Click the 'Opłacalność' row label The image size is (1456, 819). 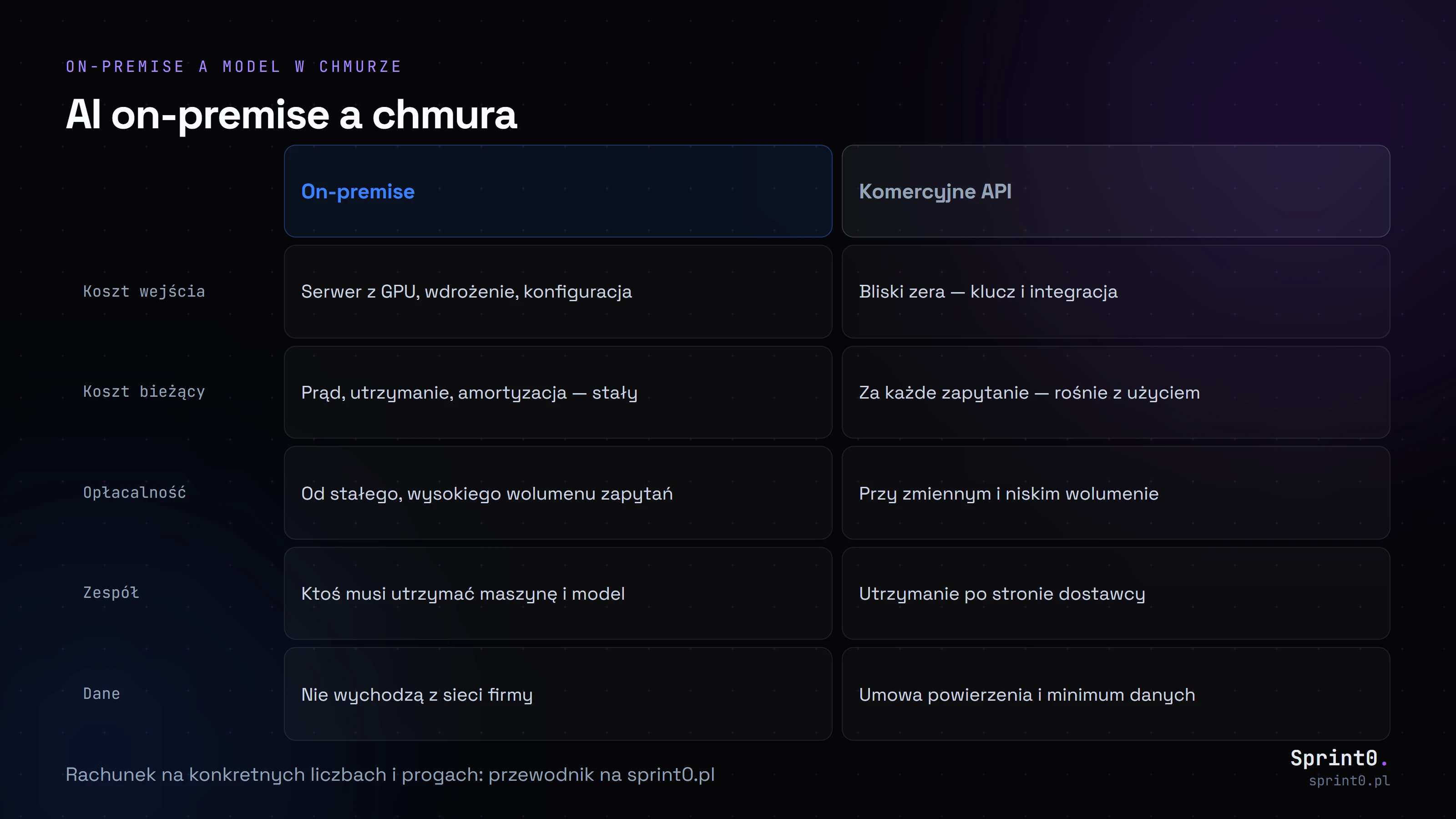pyautogui.click(x=135, y=492)
